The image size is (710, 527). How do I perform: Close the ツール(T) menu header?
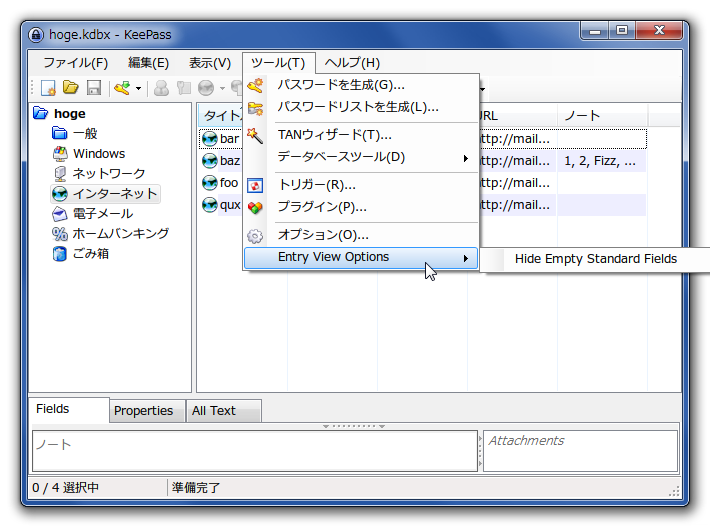278,63
